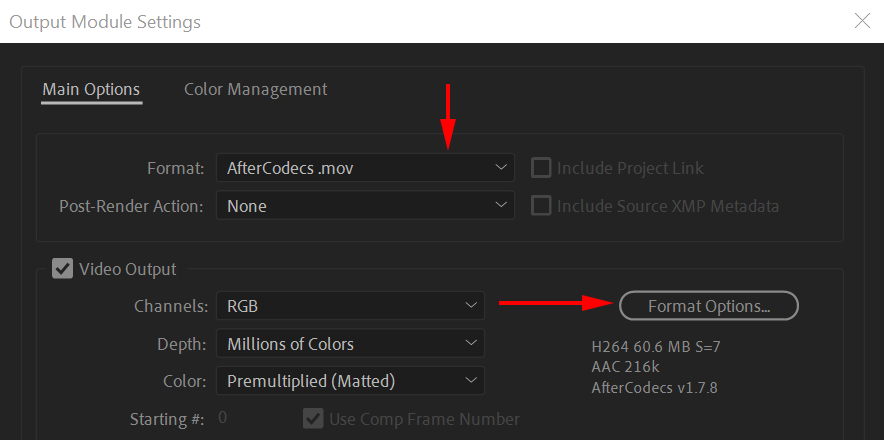Viewport: 884px width, 440px height.
Task: Enable Include Source XMP Metadata
Action: coord(541,206)
